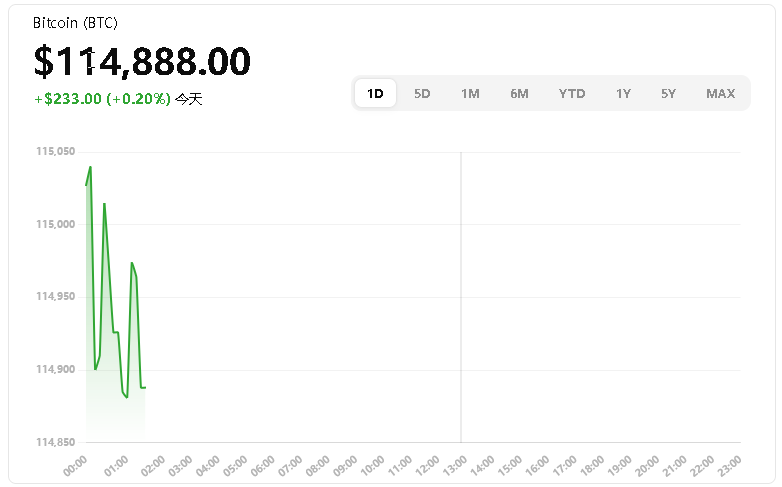
Task: Click the chart line's highest peak
Action: [x=91, y=167]
